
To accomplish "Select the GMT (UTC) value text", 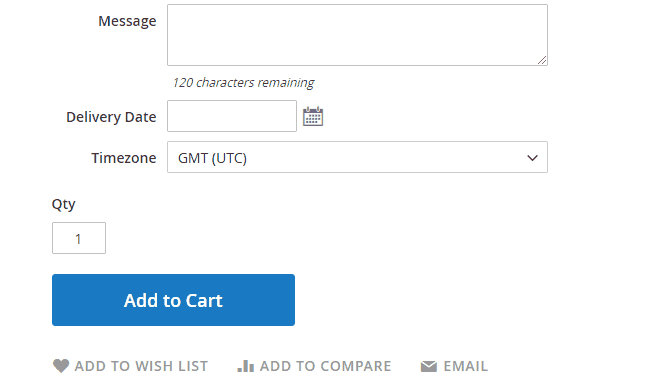I will tap(212, 158).
